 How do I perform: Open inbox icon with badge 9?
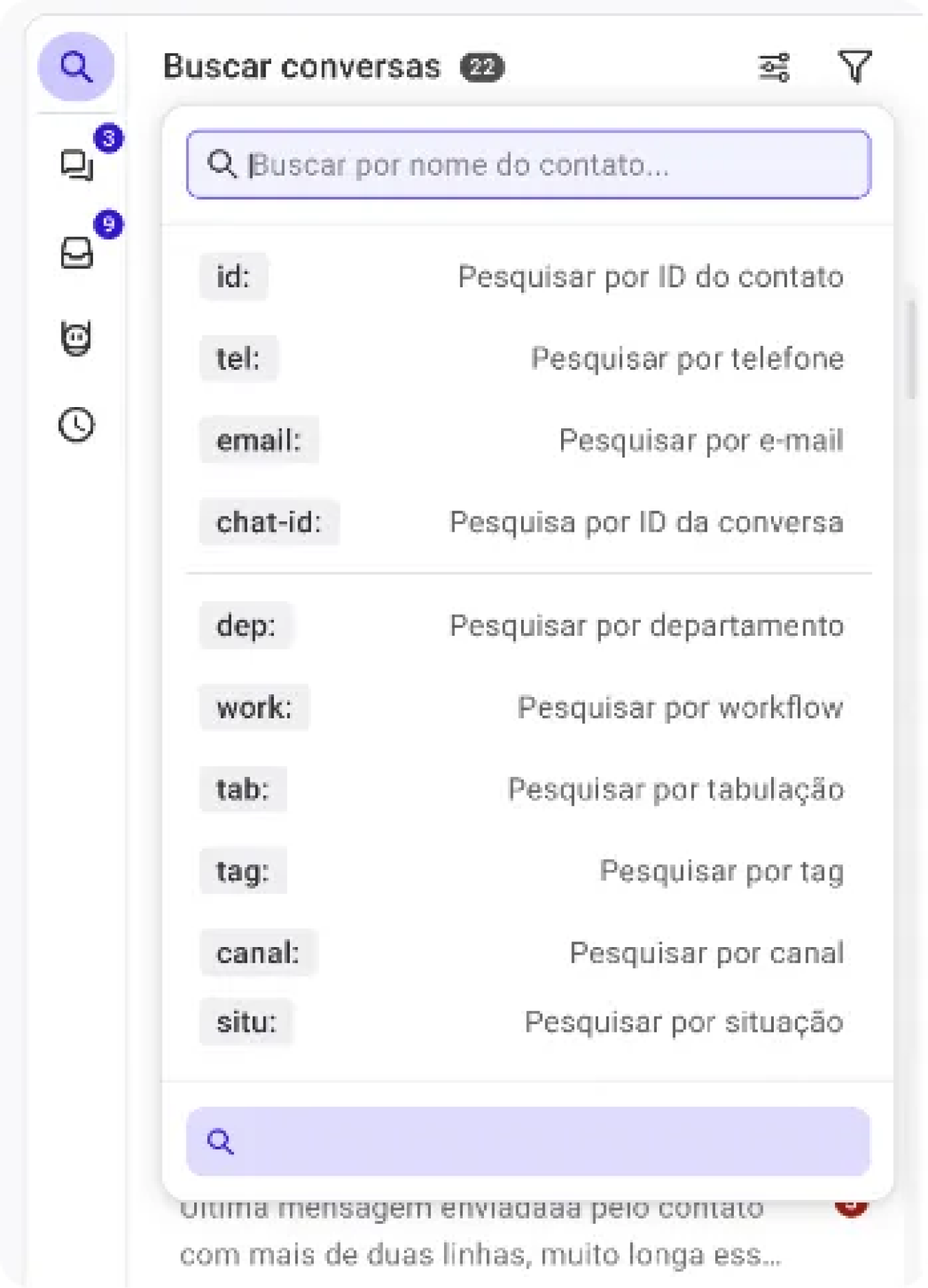[x=76, y=252]
